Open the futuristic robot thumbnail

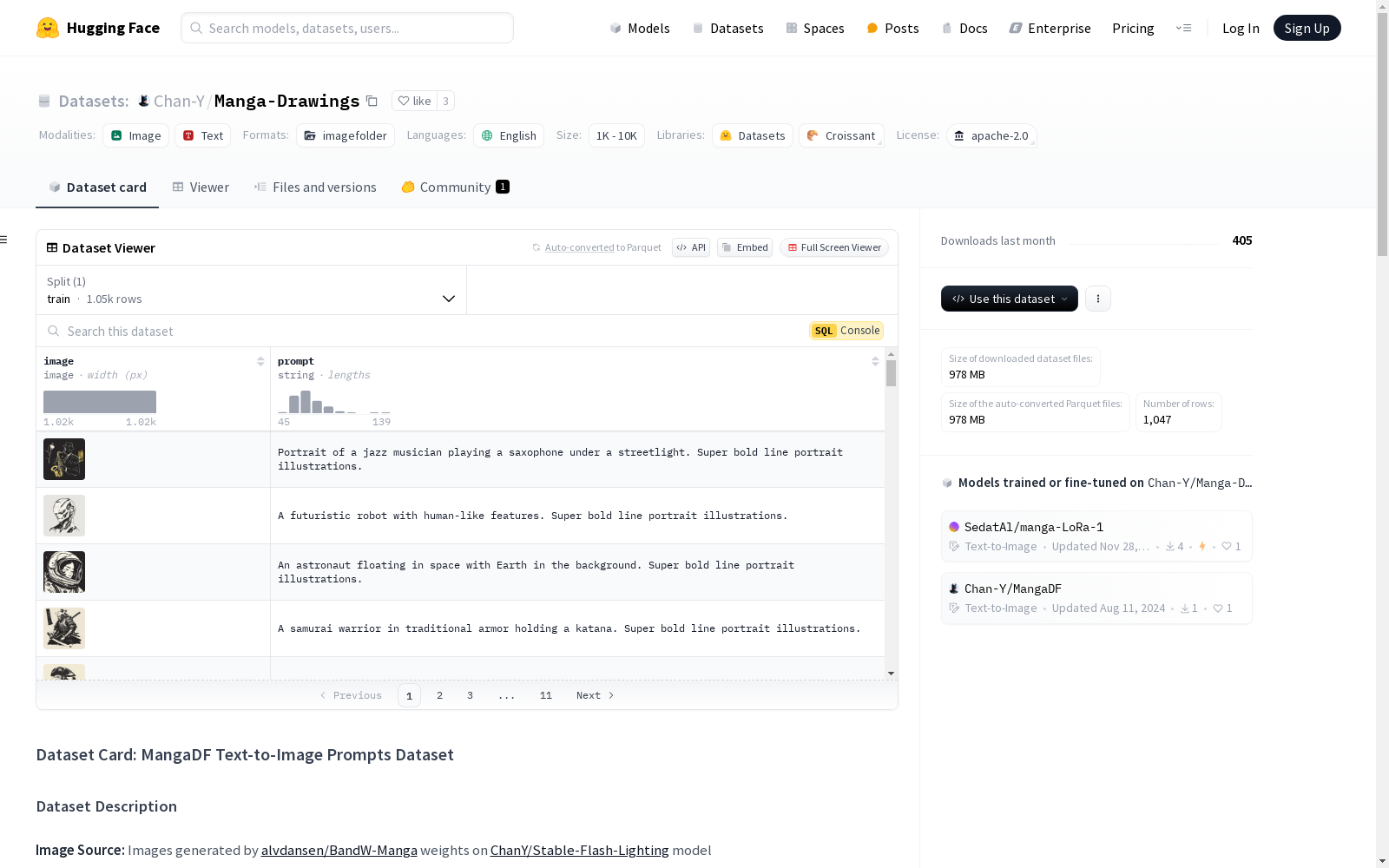[64, 516]
